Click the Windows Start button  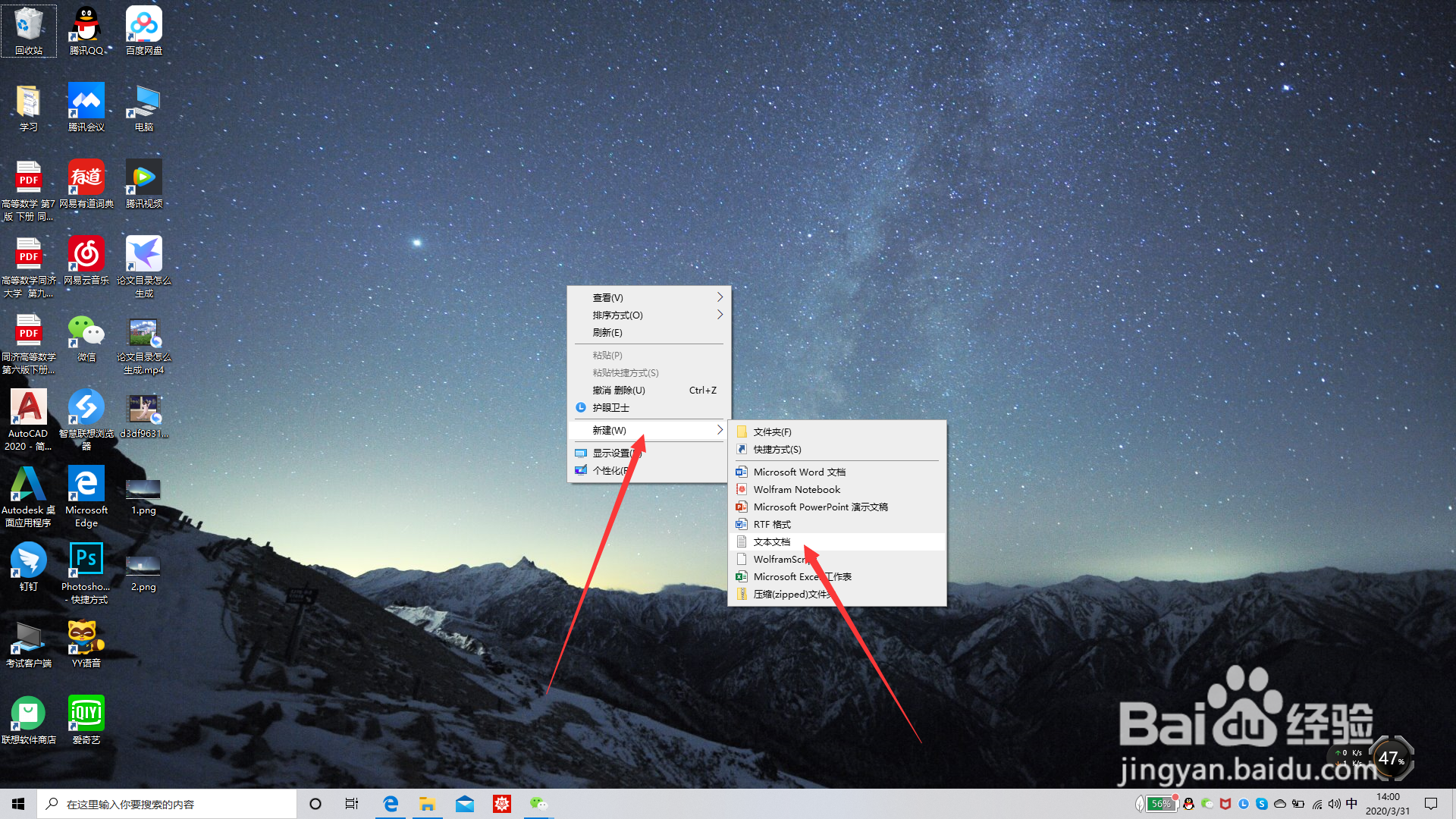pyautogui.click(x=18, y=804)
